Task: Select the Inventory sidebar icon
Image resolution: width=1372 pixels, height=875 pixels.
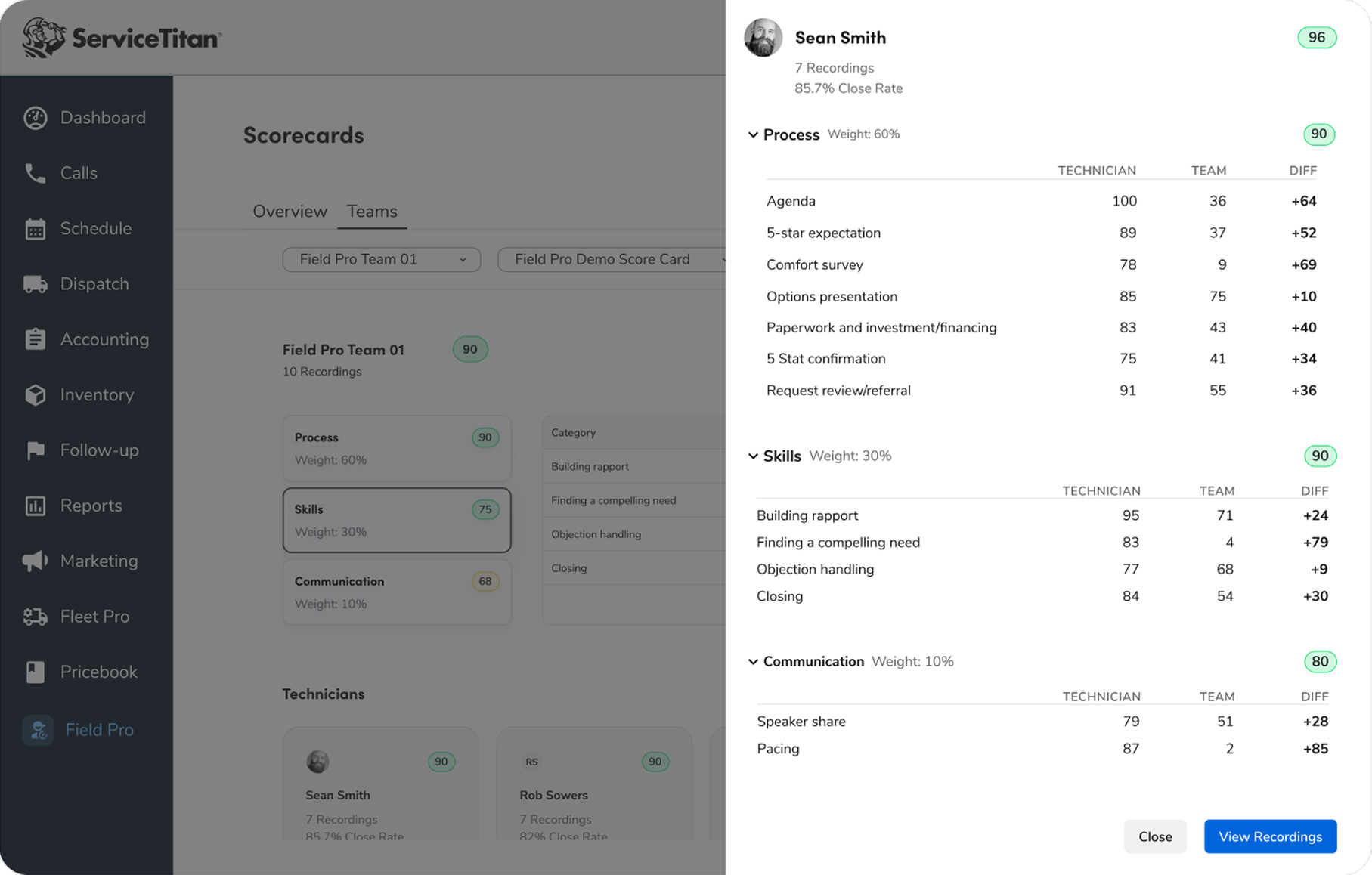Action: [35, 394]
